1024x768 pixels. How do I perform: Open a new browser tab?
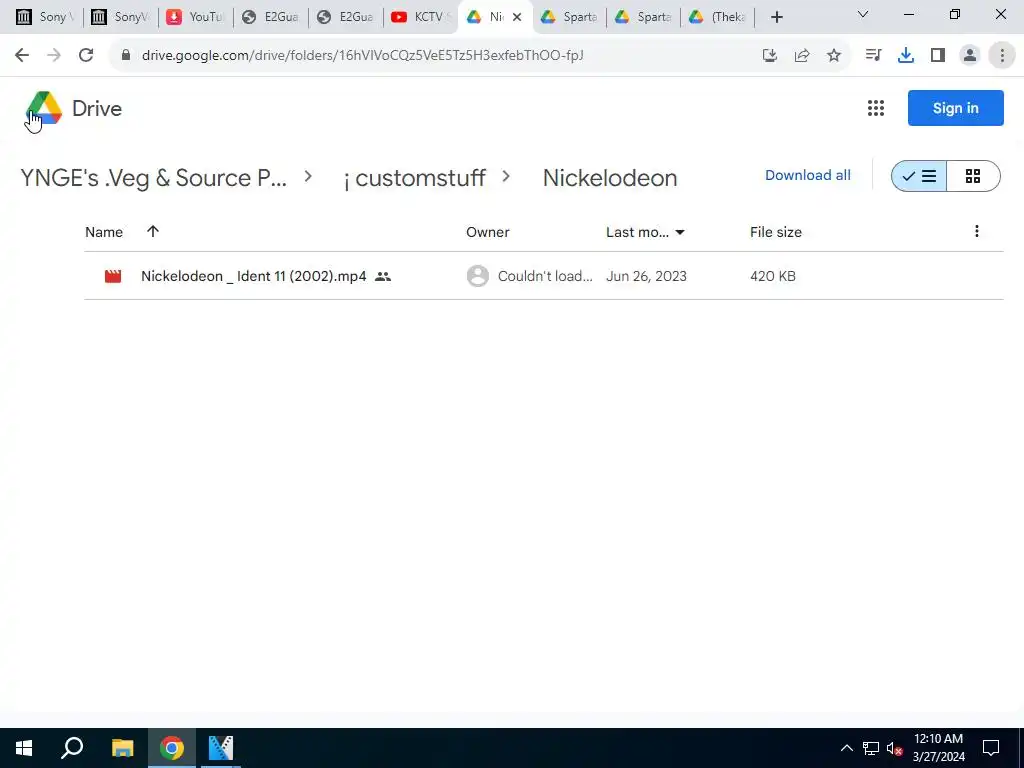click(x=776, y=17)
